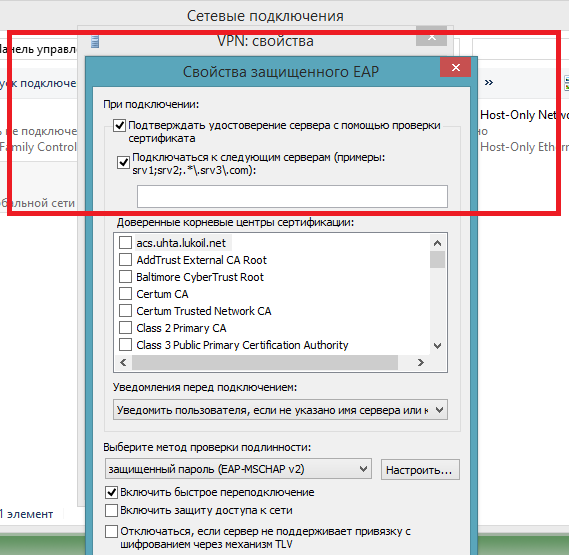Check the acs.uhta.lukoil.net certificate

click(x=125, y=242)
